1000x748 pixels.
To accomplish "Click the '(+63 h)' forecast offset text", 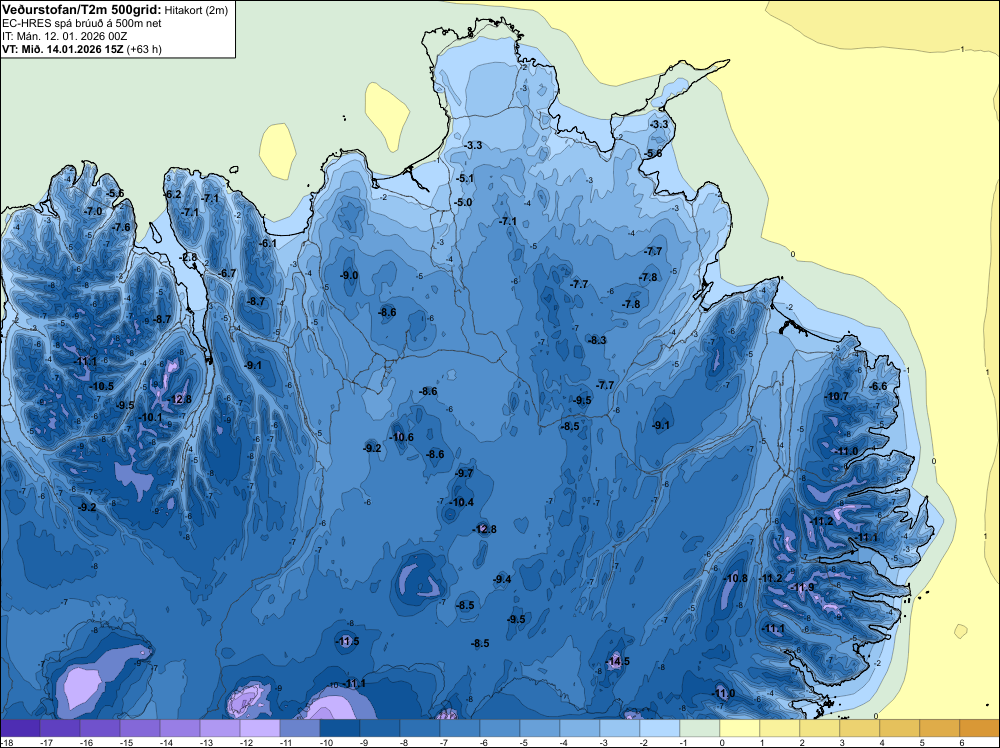I will pyautogui.click(x=144, y=49).
